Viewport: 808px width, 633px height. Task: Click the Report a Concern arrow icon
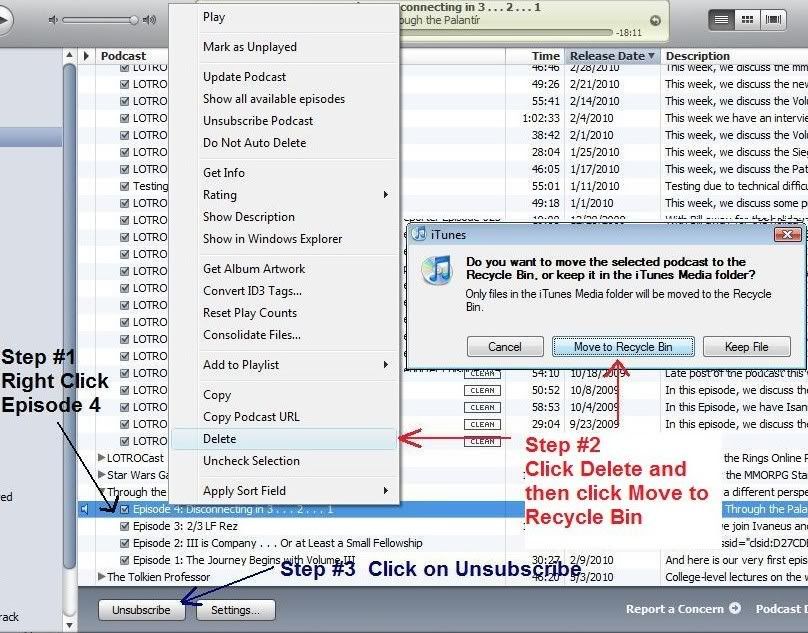(735, 609)
